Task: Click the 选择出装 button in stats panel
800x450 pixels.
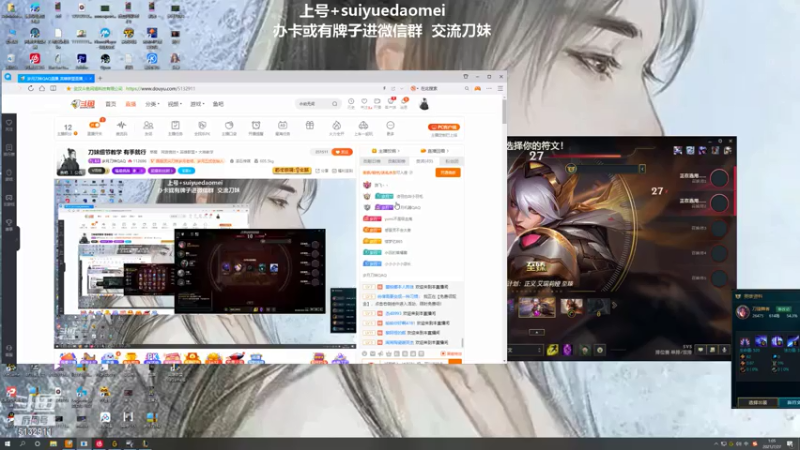Action: 758,403
